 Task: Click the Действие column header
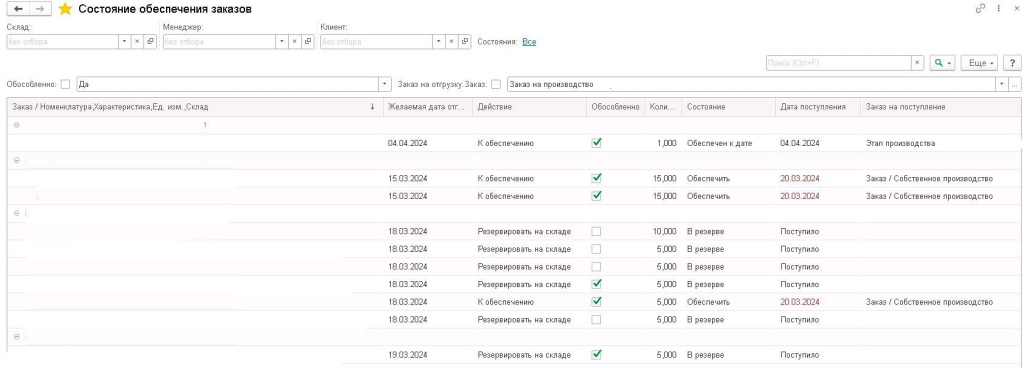pos(529,107)
